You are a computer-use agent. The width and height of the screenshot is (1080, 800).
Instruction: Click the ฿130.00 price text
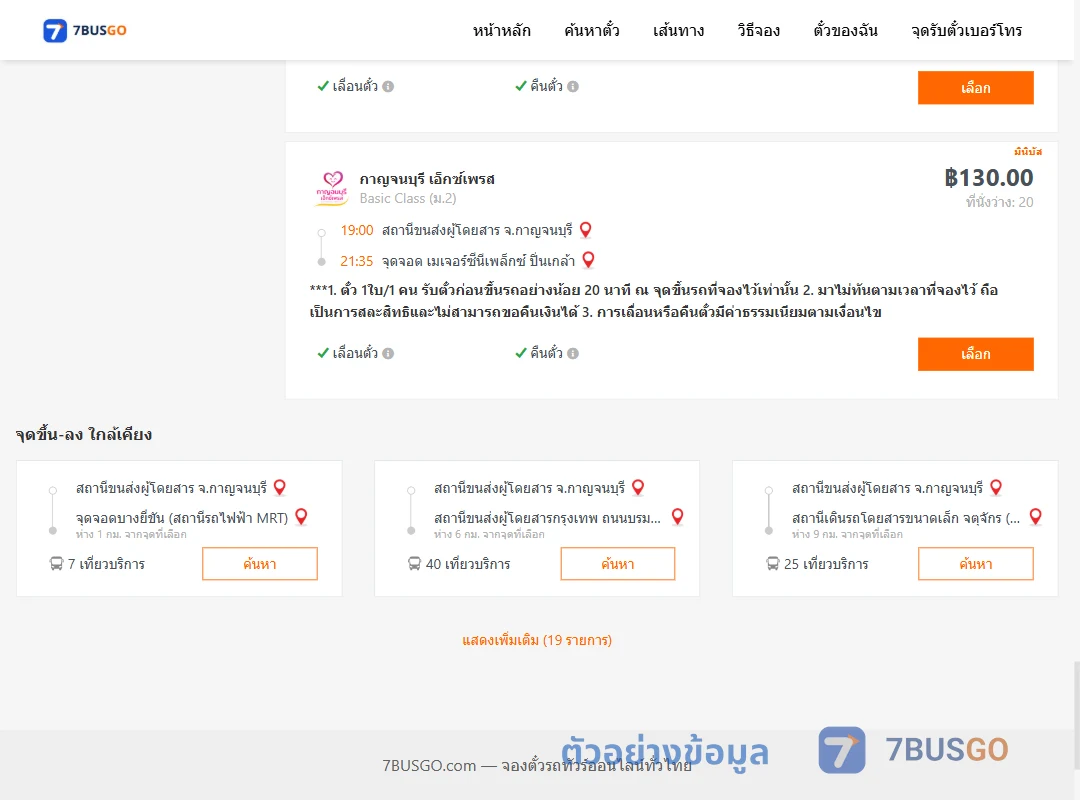tap(989, 178)
